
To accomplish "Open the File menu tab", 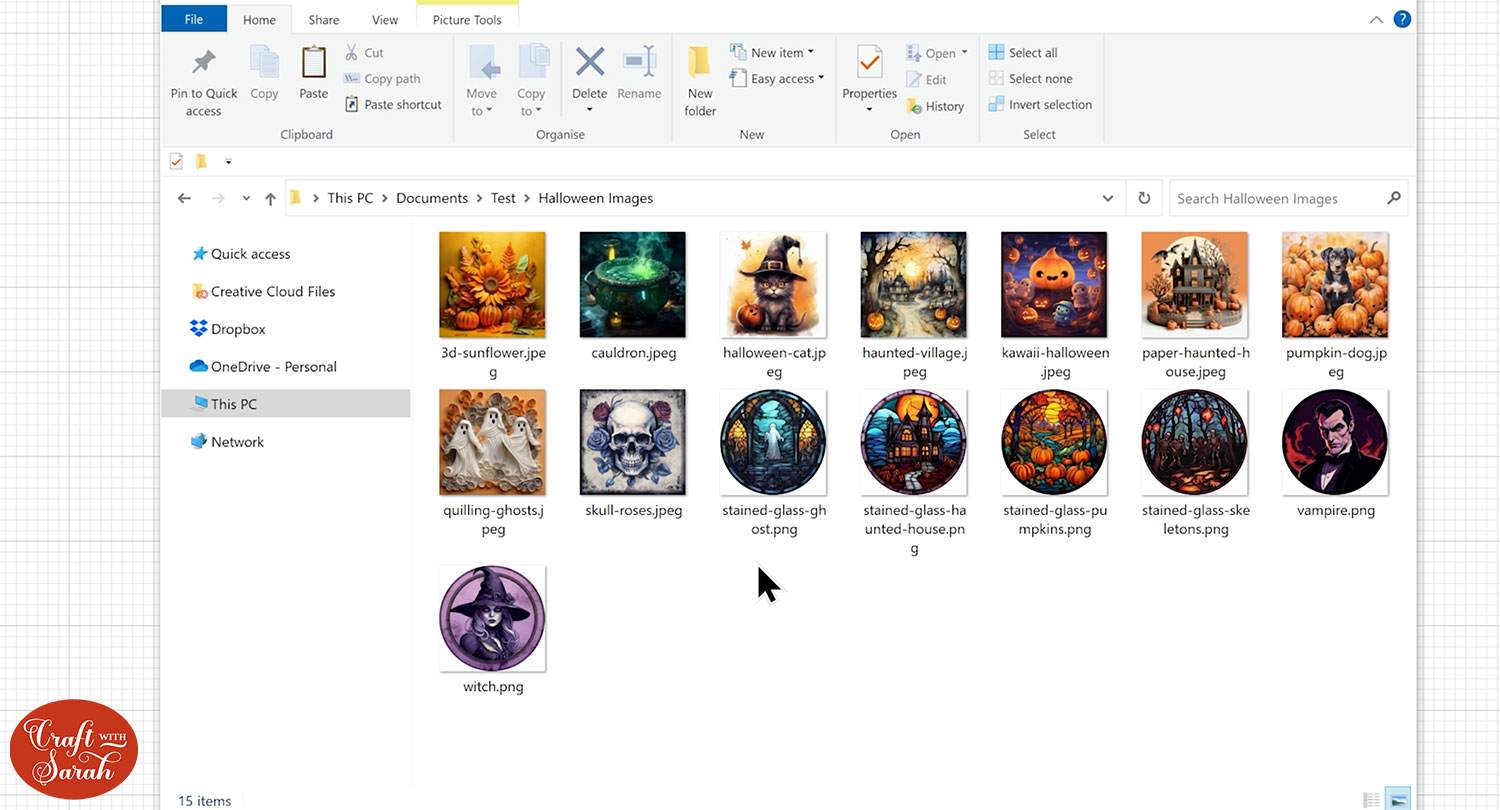I will pyautogui.click(x=194, y=20).
